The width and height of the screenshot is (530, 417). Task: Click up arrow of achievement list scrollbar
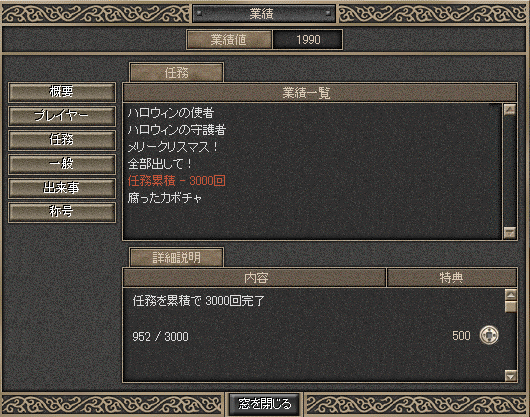coord(510,109)
